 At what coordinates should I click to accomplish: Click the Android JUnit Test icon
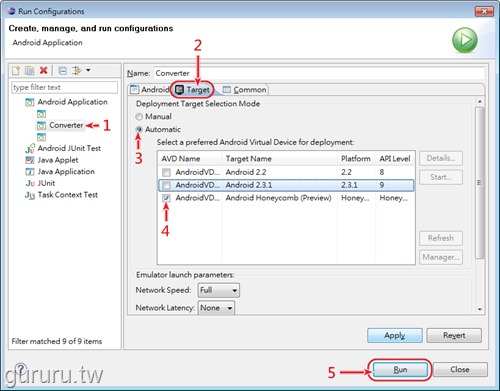[x=30, y=148]
